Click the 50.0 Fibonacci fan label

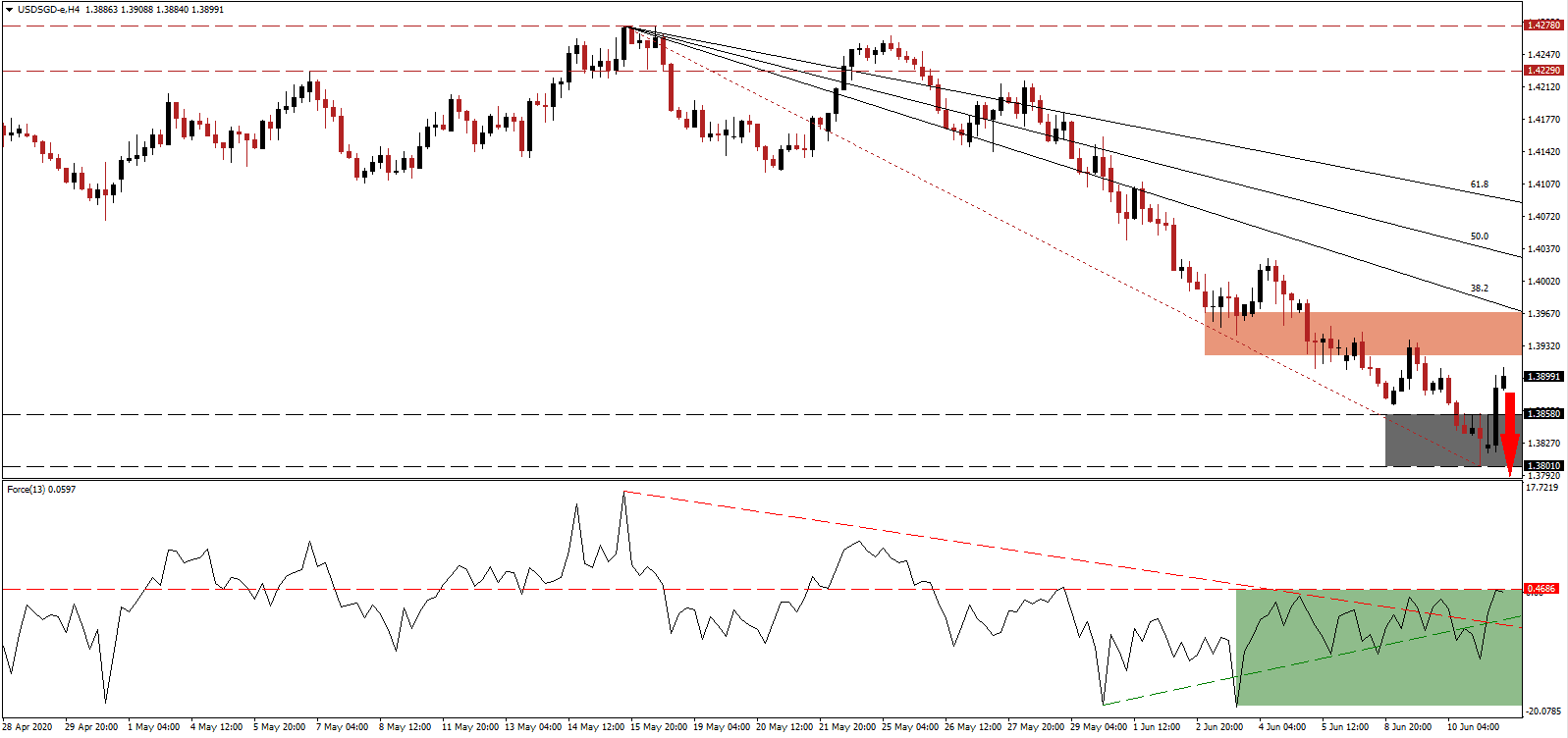[1479, 237]
